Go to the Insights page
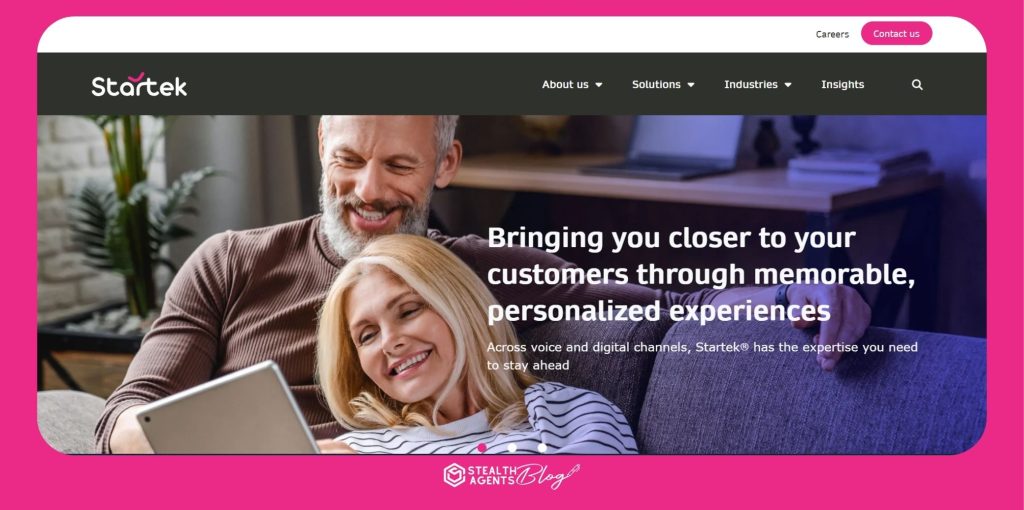The height and width of the screenshot is (510, 1024). click(842, 84)
